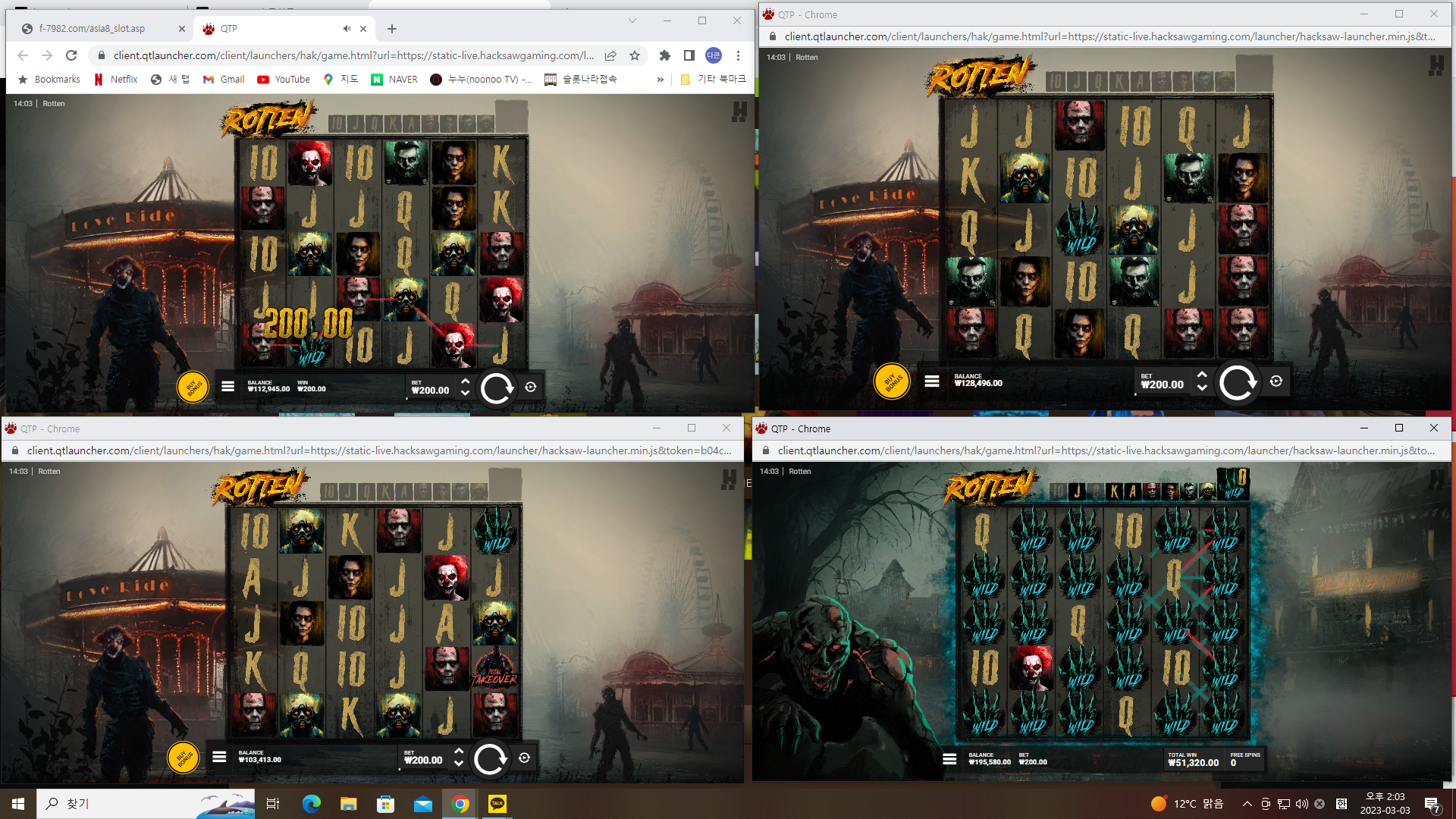The width and height of the screenshot is (1456, 819).
Task: Open the volume control in system tray
Action: [1302, 804]
